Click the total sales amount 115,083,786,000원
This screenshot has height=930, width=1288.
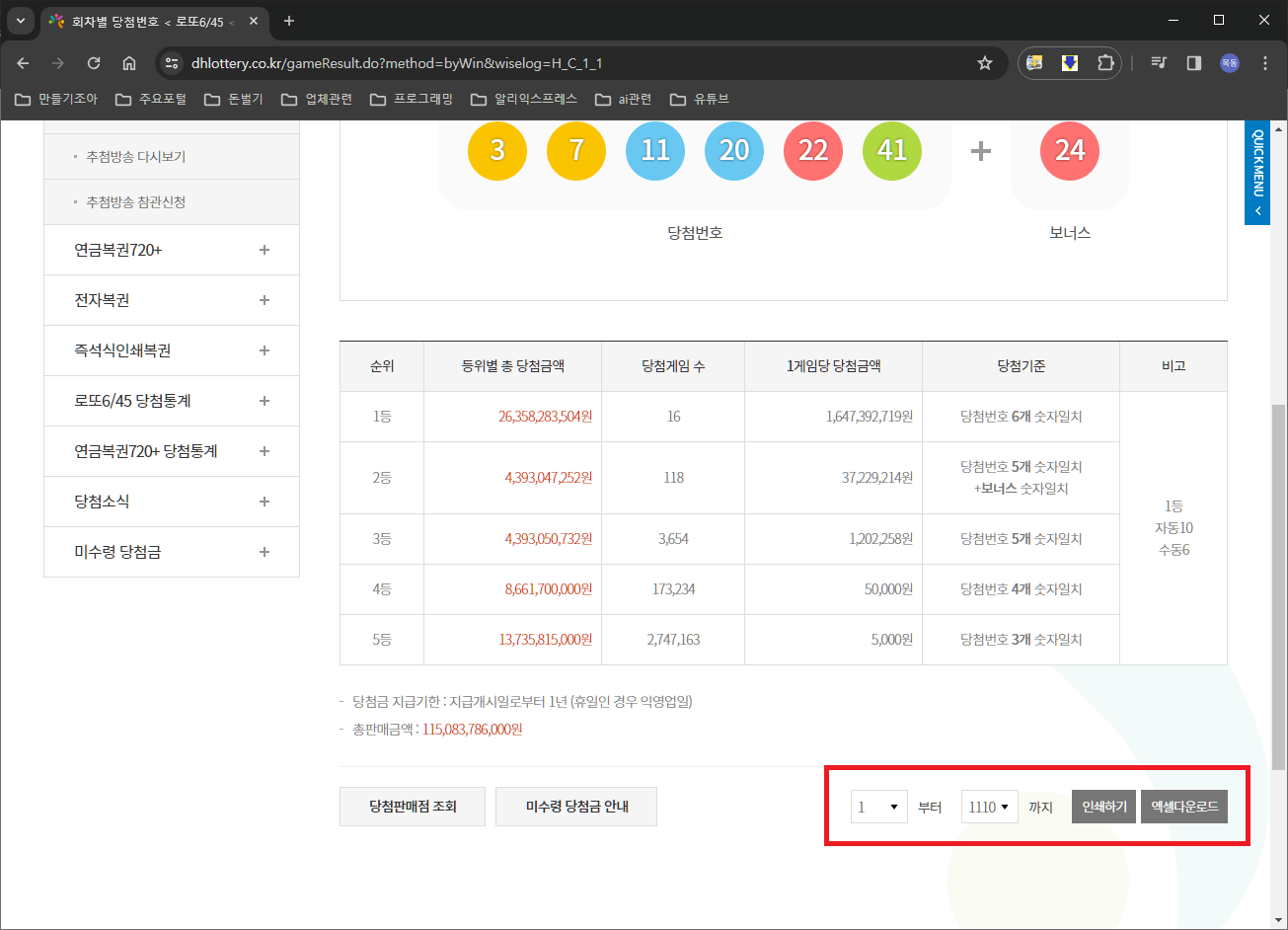point(472,731)
